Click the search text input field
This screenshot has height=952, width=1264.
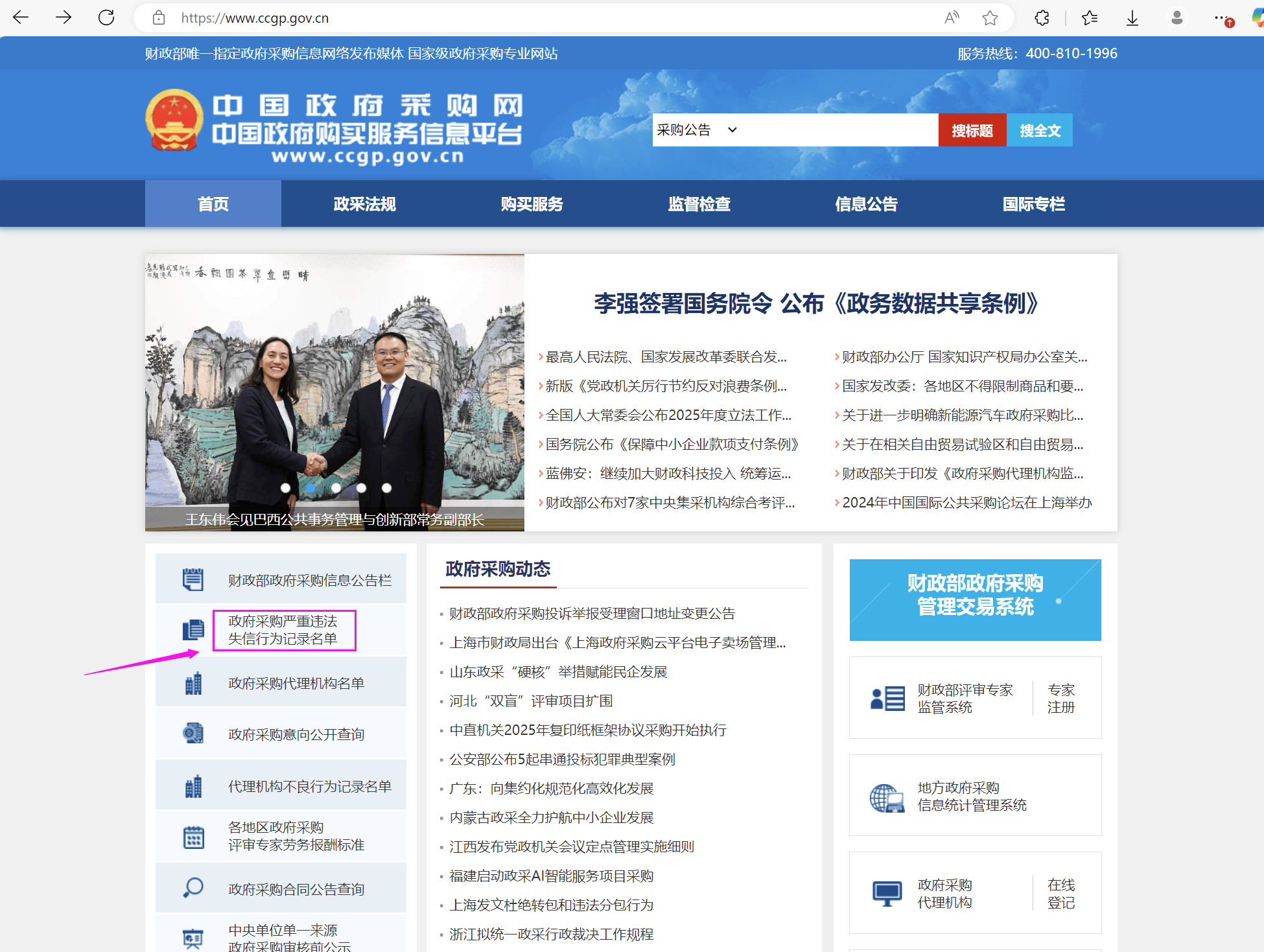pos(839,130)
